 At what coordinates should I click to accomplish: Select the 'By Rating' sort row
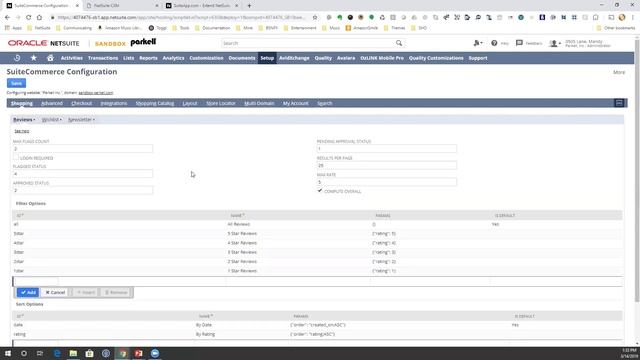pos(317,334)
